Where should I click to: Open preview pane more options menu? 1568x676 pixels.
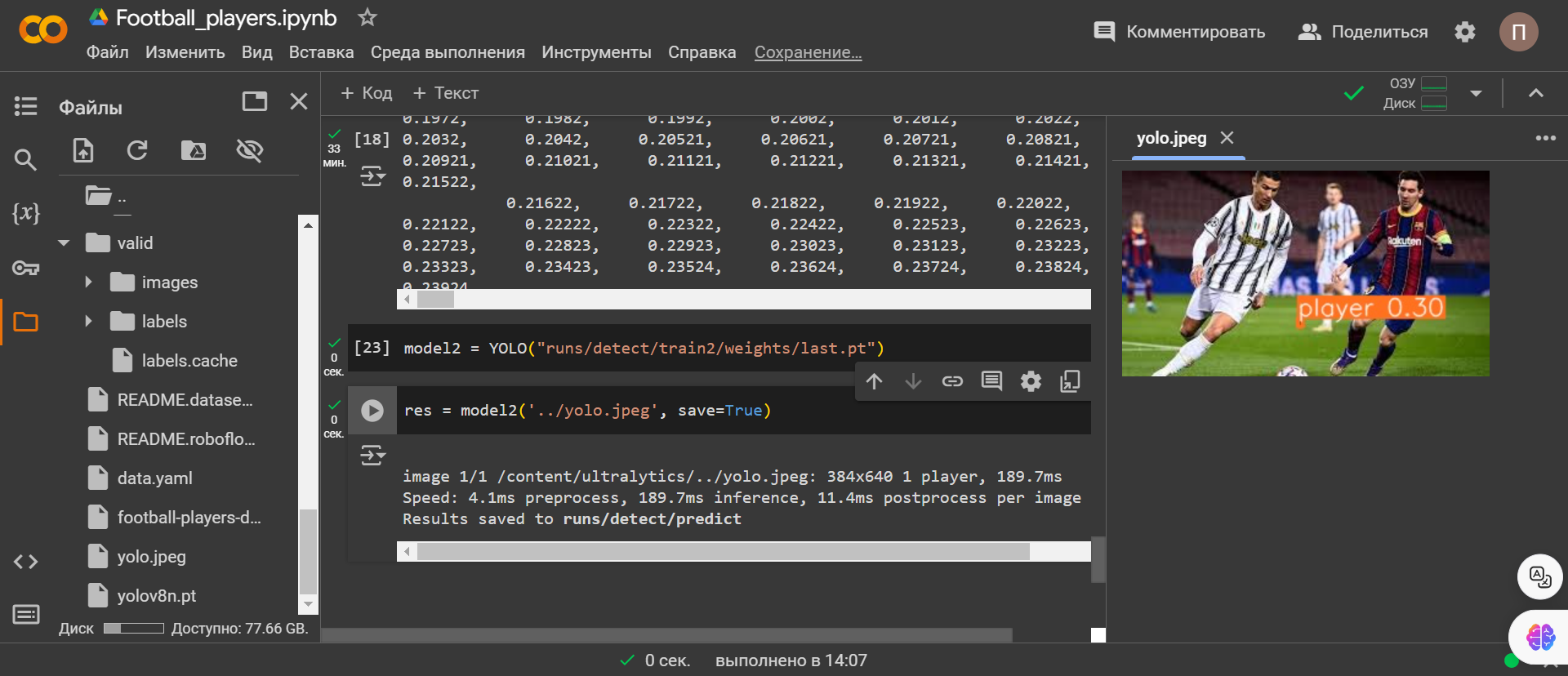(x=1545, y=138)
